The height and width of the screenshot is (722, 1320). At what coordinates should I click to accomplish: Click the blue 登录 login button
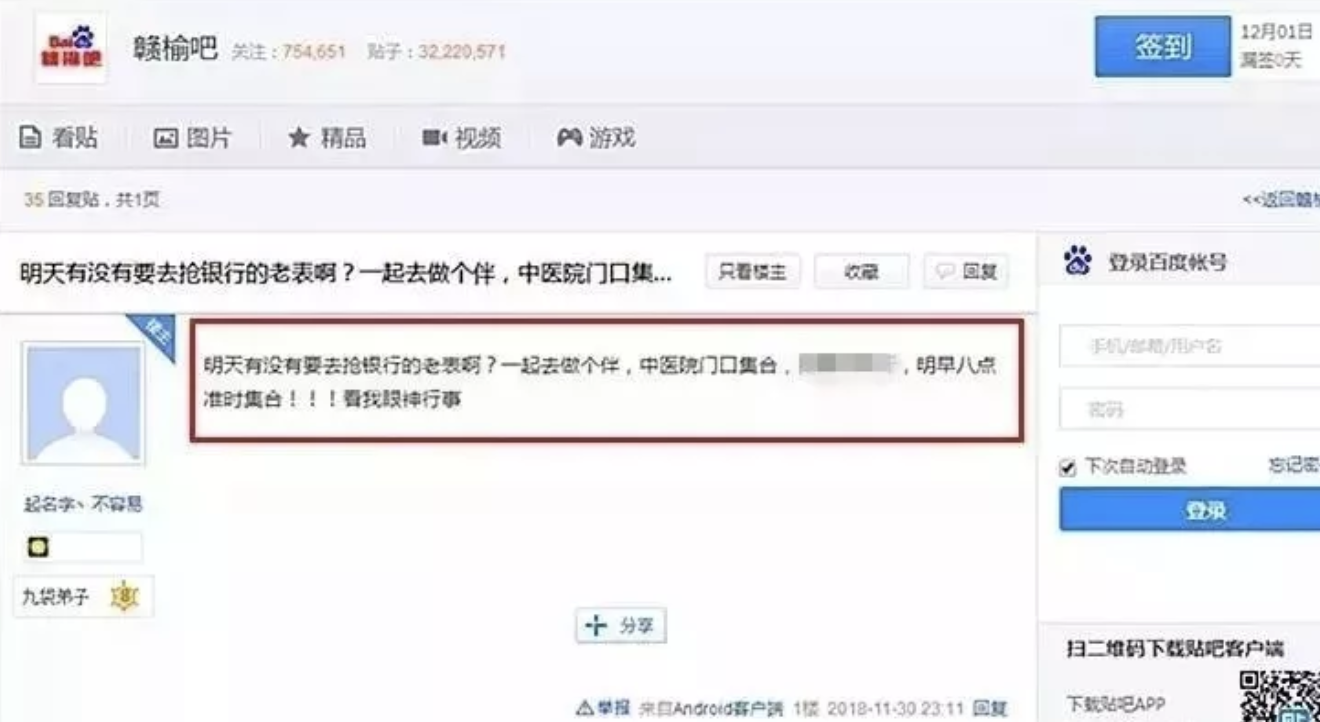[1190, 510]
